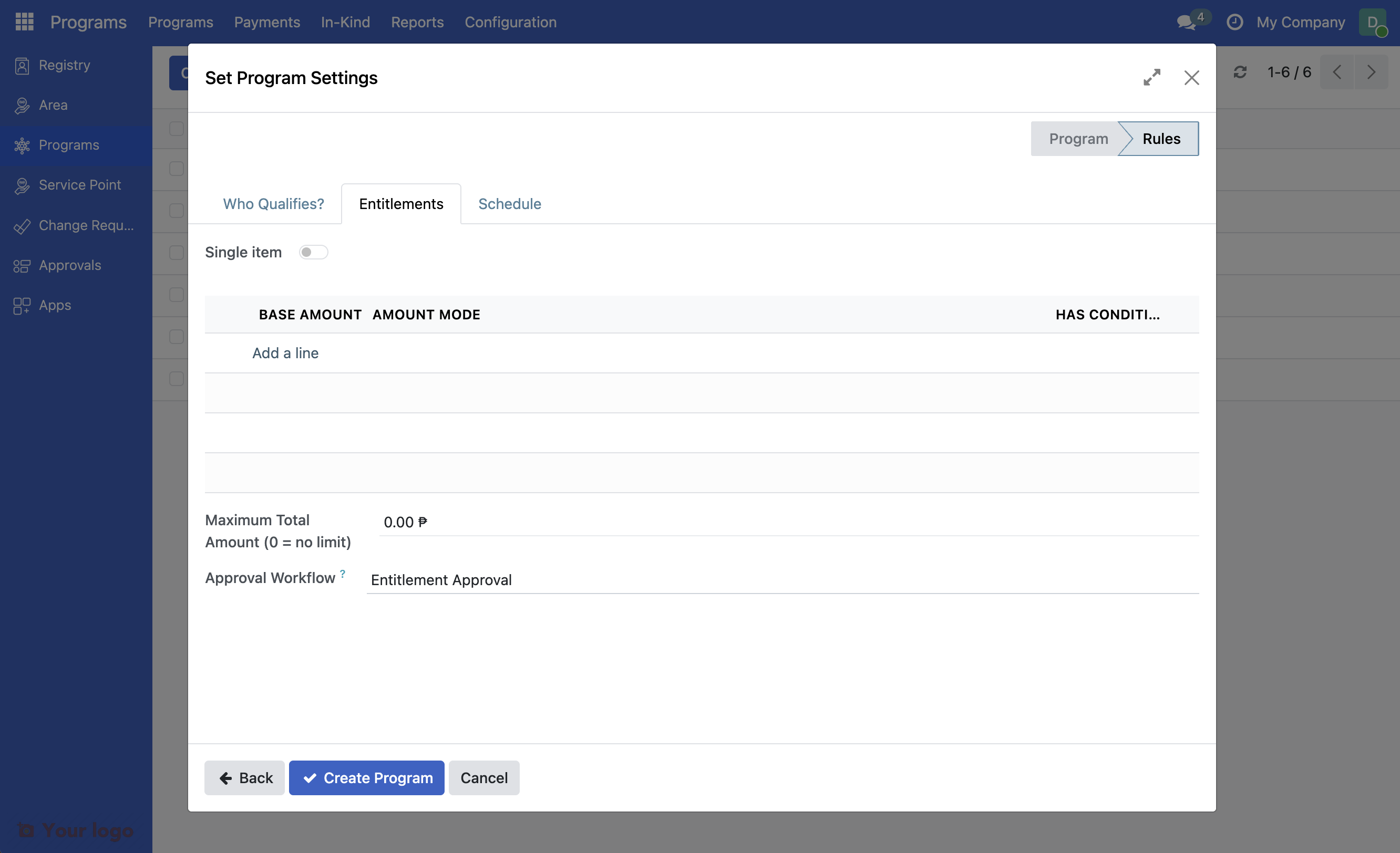This screenshot has width=1400, height=853.
Task: Select the Area sidebar icon
Action: (22, 105)
